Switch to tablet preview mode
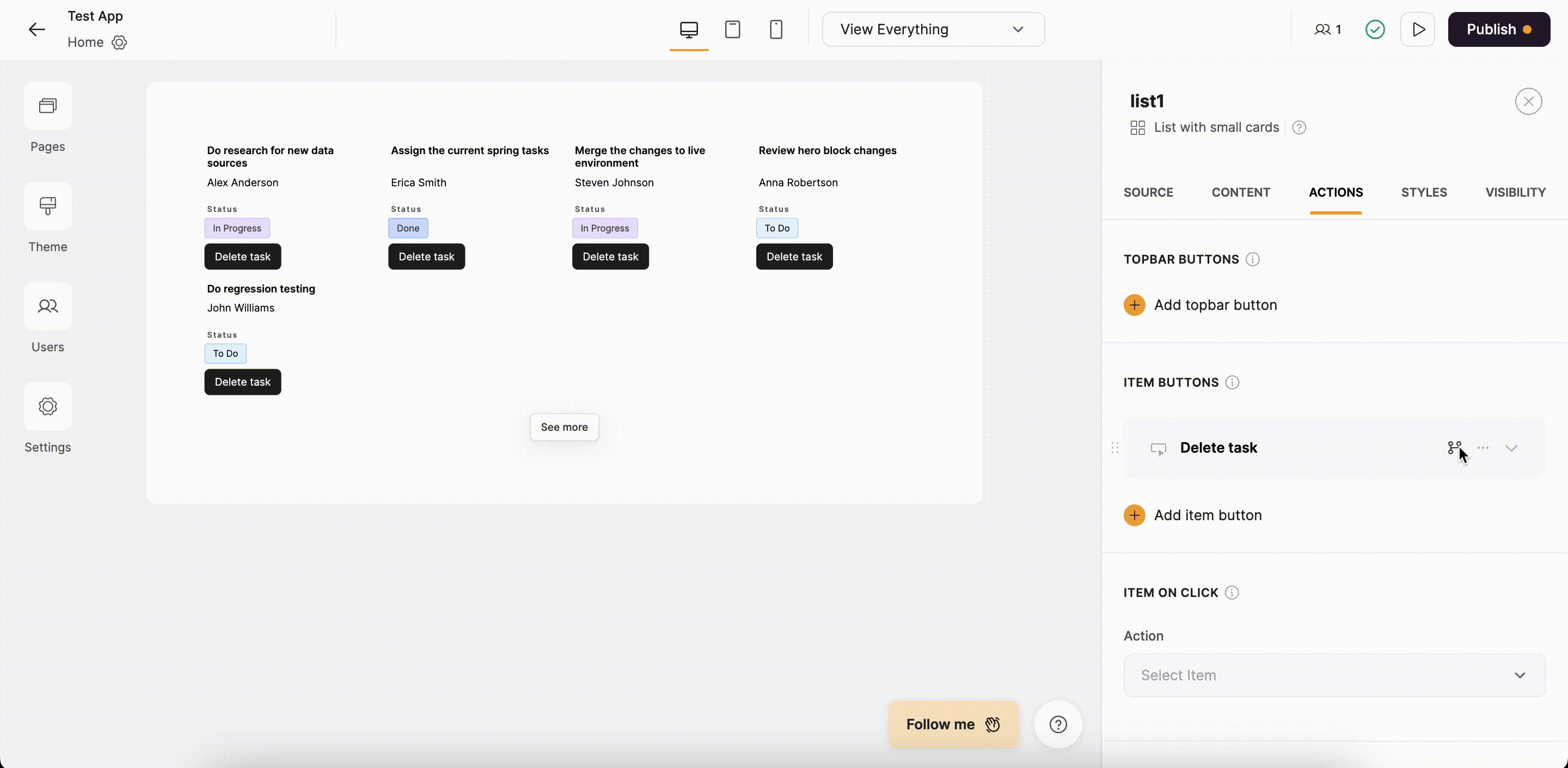 tap(732, 29)
